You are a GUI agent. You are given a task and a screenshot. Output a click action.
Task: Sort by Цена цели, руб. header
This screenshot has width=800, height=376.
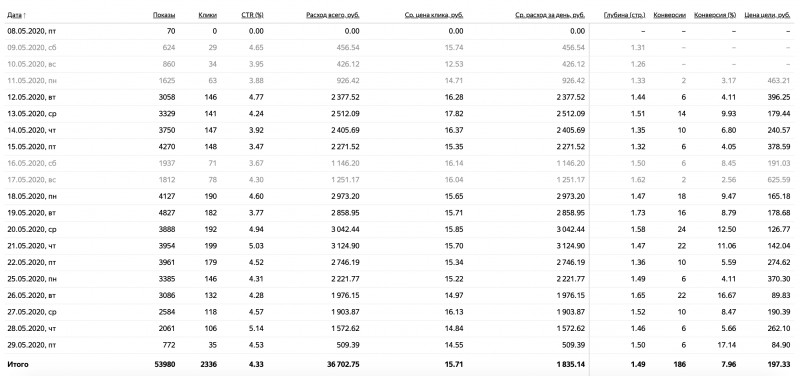[x=767, y=15]
